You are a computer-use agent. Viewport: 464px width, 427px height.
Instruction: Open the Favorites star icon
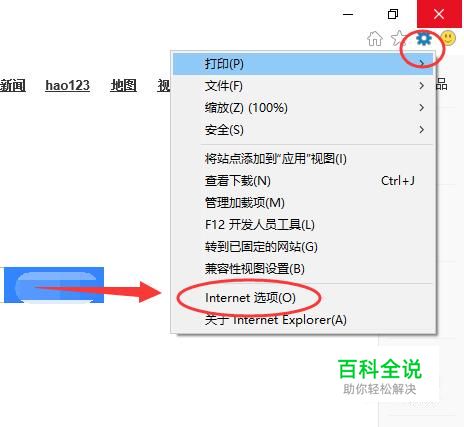tap(398, 39)
